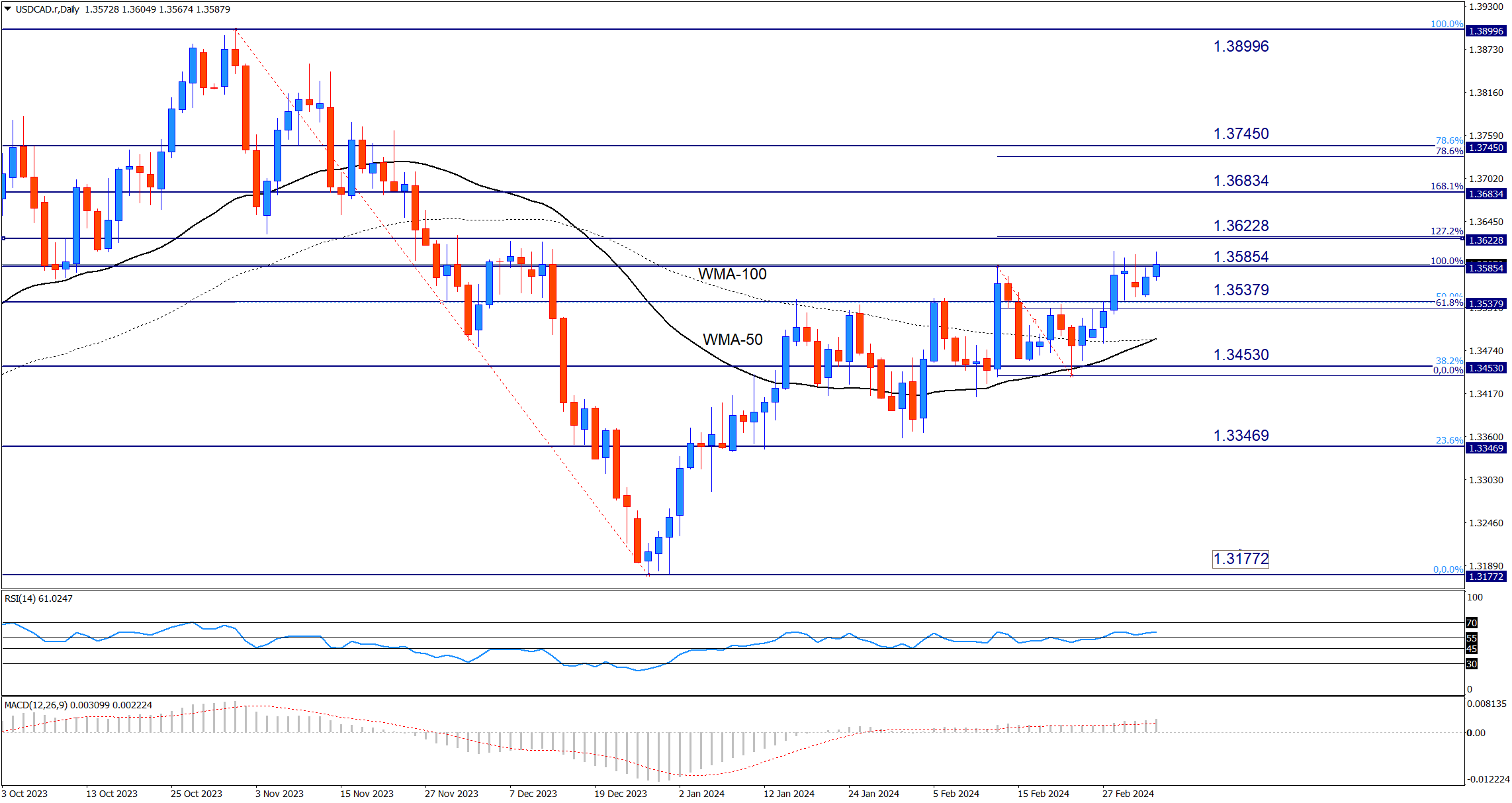The width and height of the screenshot is (1512, 803).
Task: Open the chart menu triangle beside USDCAD.r
Action: [8, 9]
